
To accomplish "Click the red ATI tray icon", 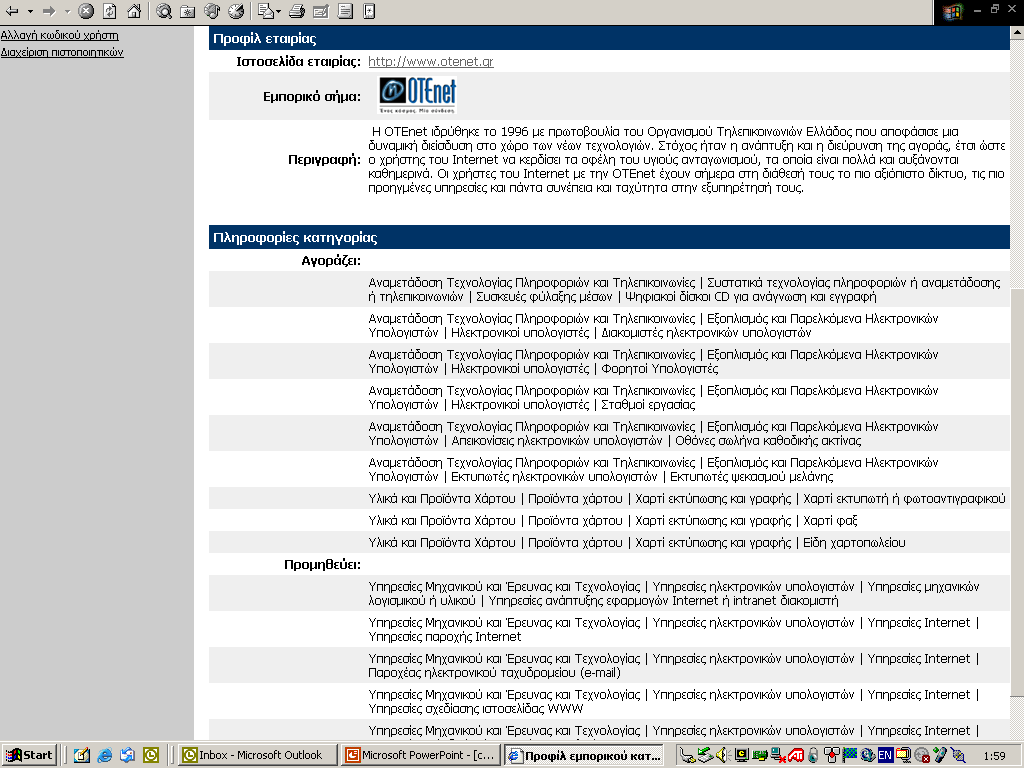I will coord(795,756).
